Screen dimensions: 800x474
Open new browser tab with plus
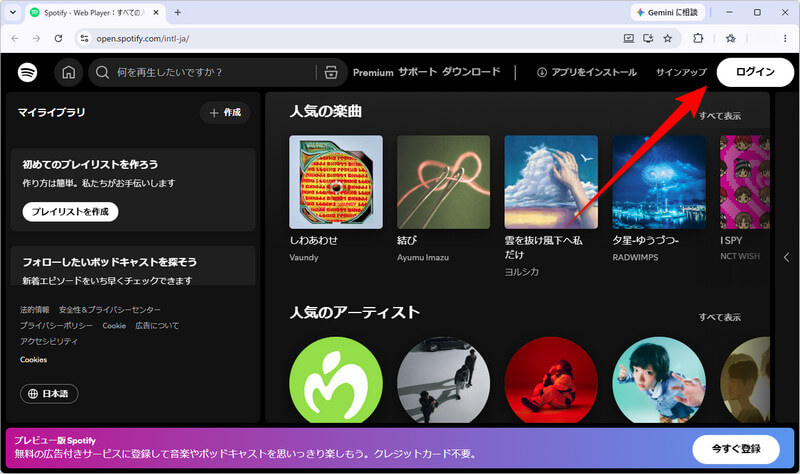pyautogui.click(x=178, y=12)
